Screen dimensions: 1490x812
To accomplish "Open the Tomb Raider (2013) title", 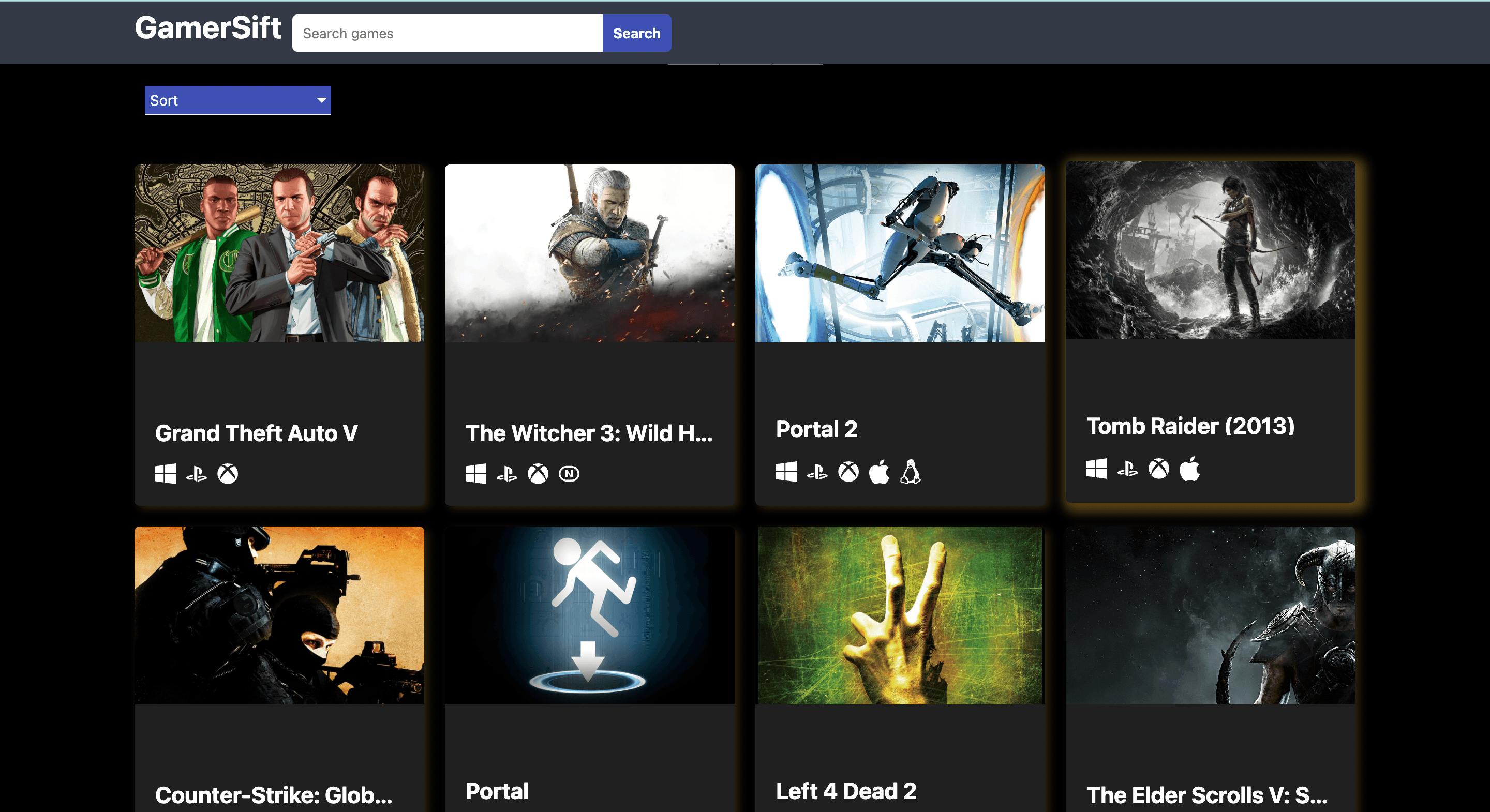I will (1190, 426).
